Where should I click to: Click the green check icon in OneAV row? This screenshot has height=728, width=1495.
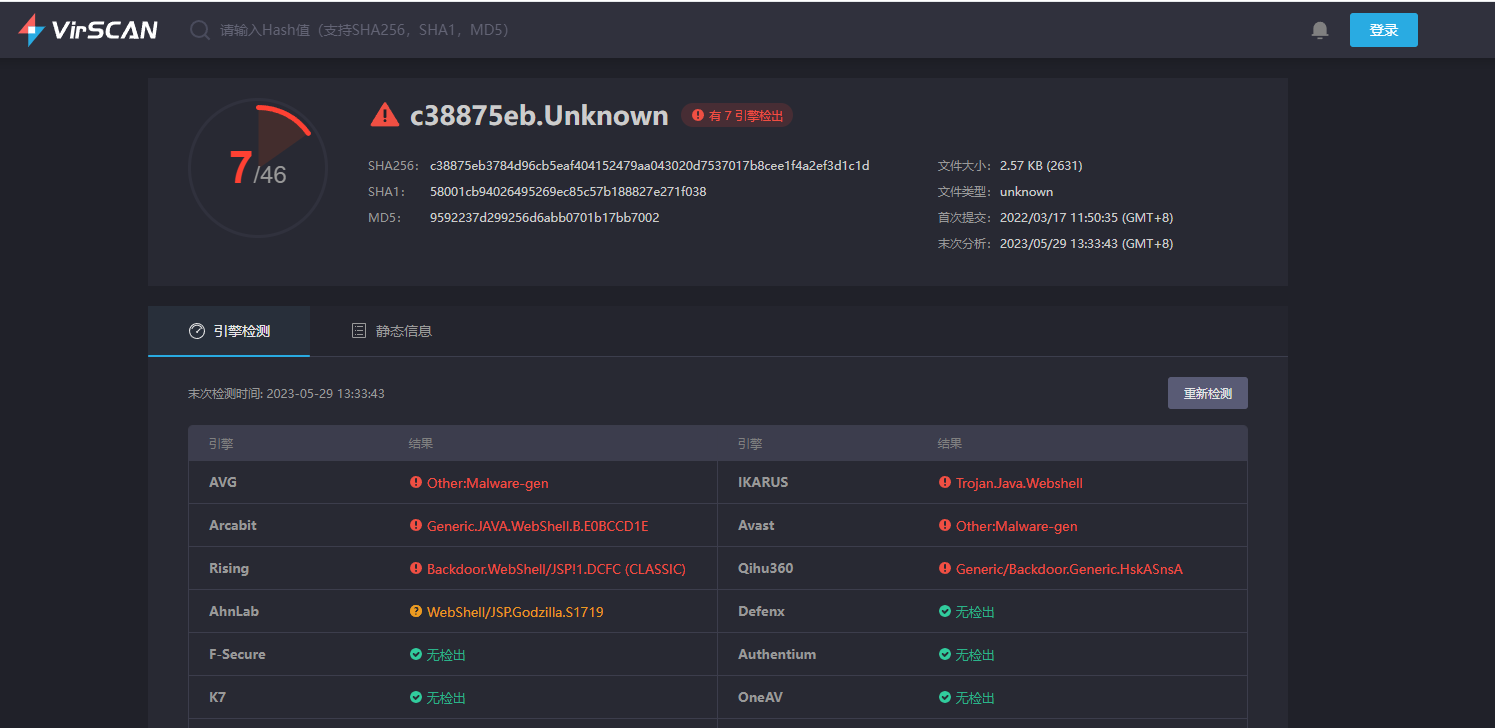pyautogui.click(x=945, y=697)
